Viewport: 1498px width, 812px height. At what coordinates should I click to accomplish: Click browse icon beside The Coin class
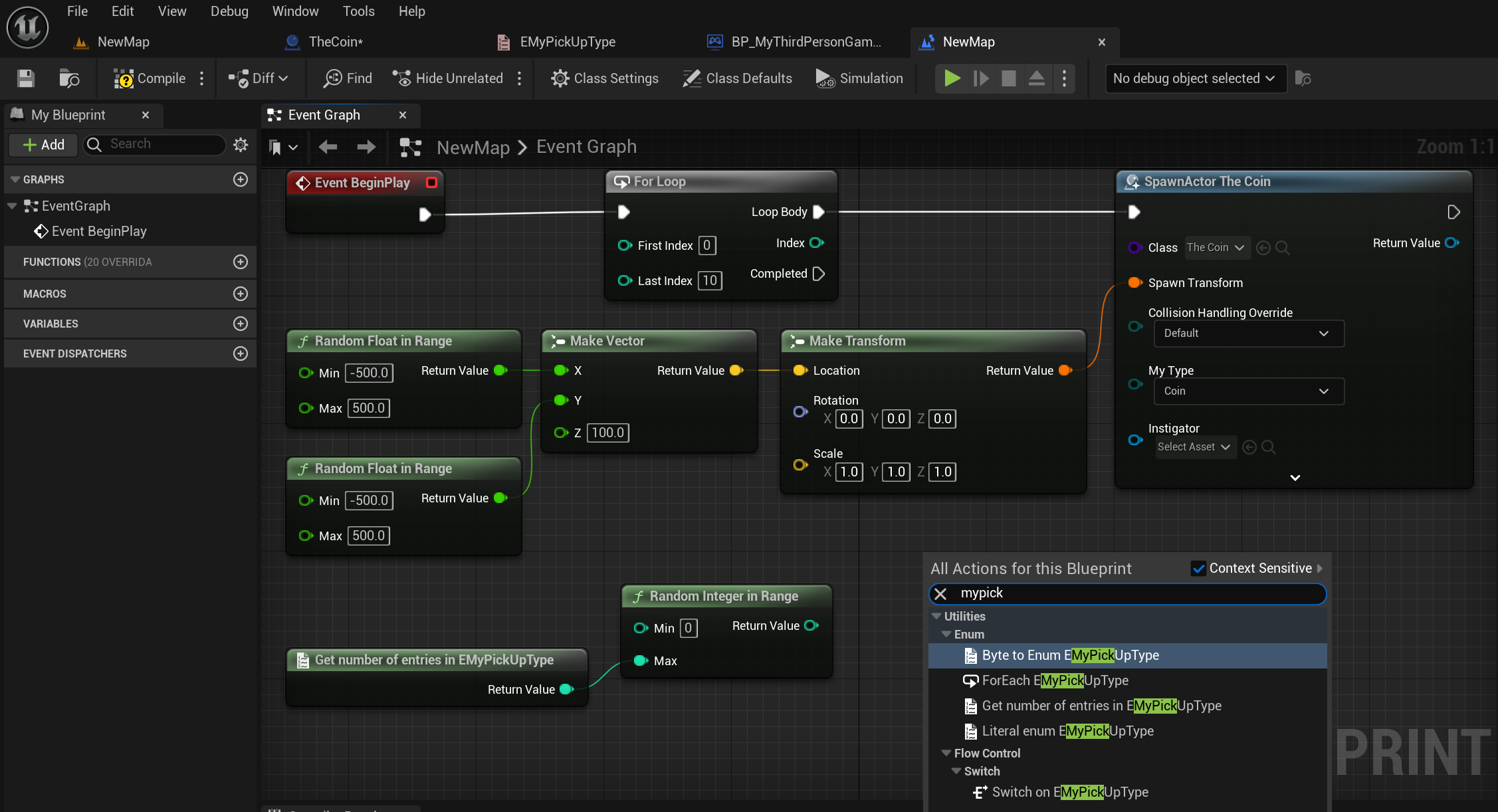(1283, 248)
